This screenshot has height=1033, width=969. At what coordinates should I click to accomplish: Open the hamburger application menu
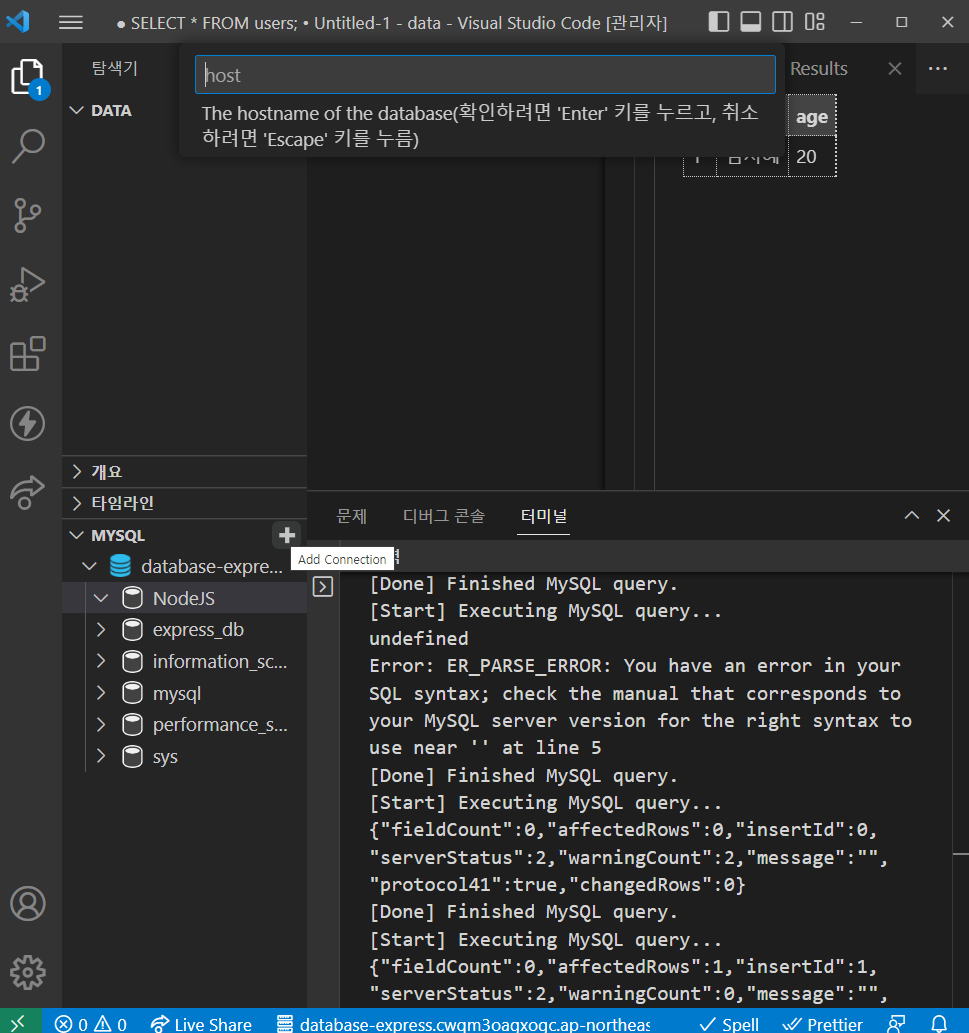[70, 22]
